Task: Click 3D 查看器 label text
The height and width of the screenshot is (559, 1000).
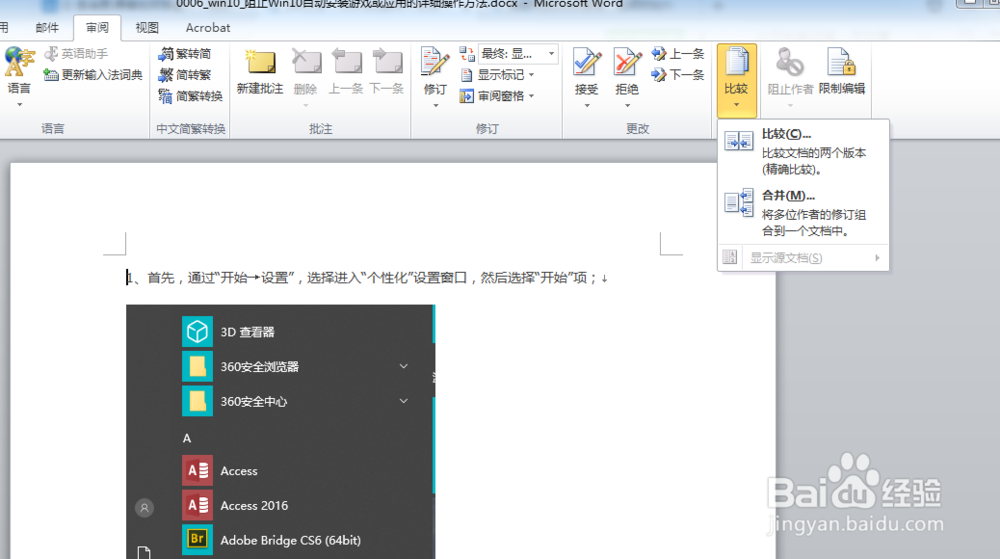Action: [x=247, y=332]
